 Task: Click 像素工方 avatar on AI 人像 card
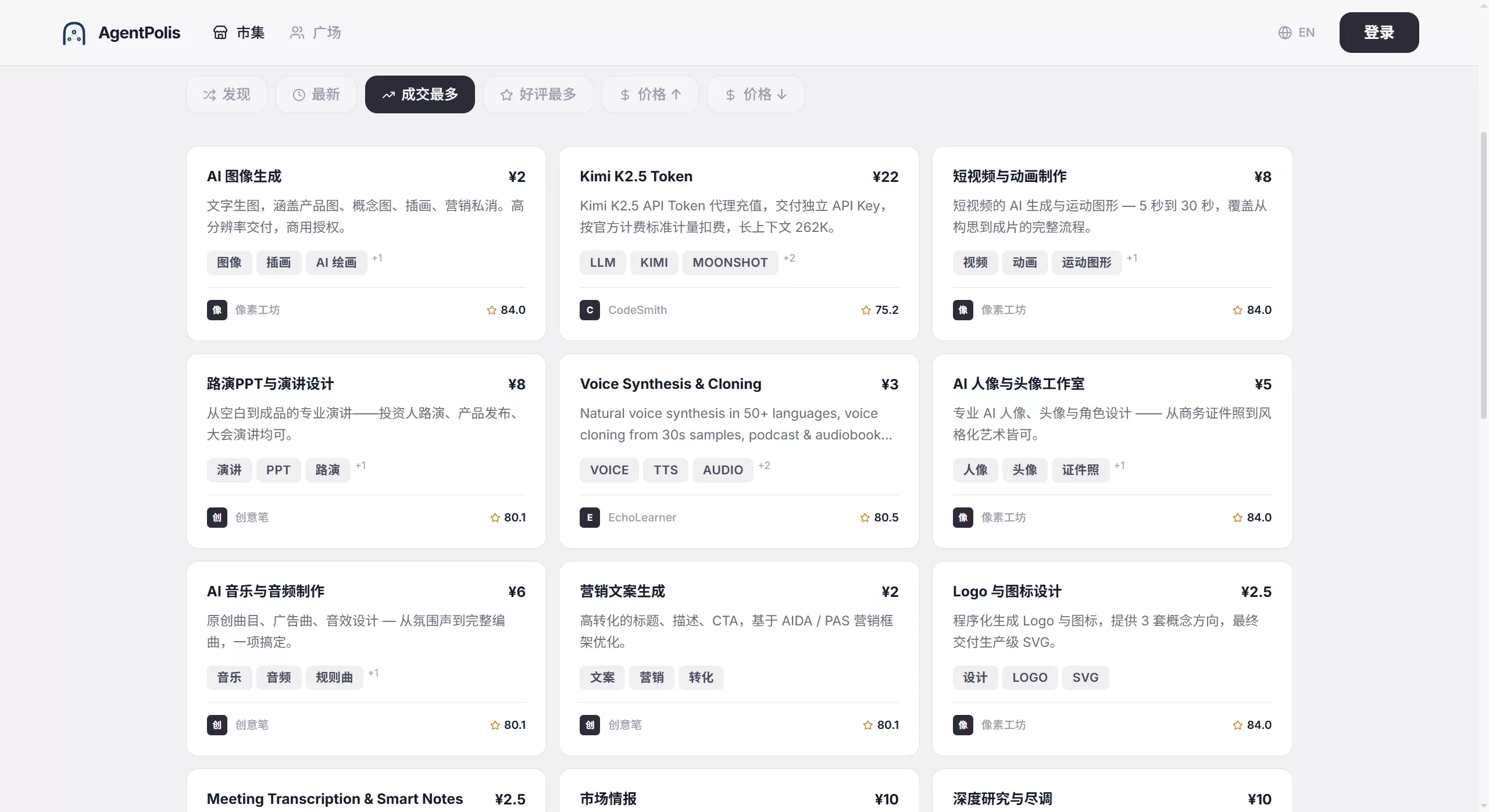coord(963,517)
